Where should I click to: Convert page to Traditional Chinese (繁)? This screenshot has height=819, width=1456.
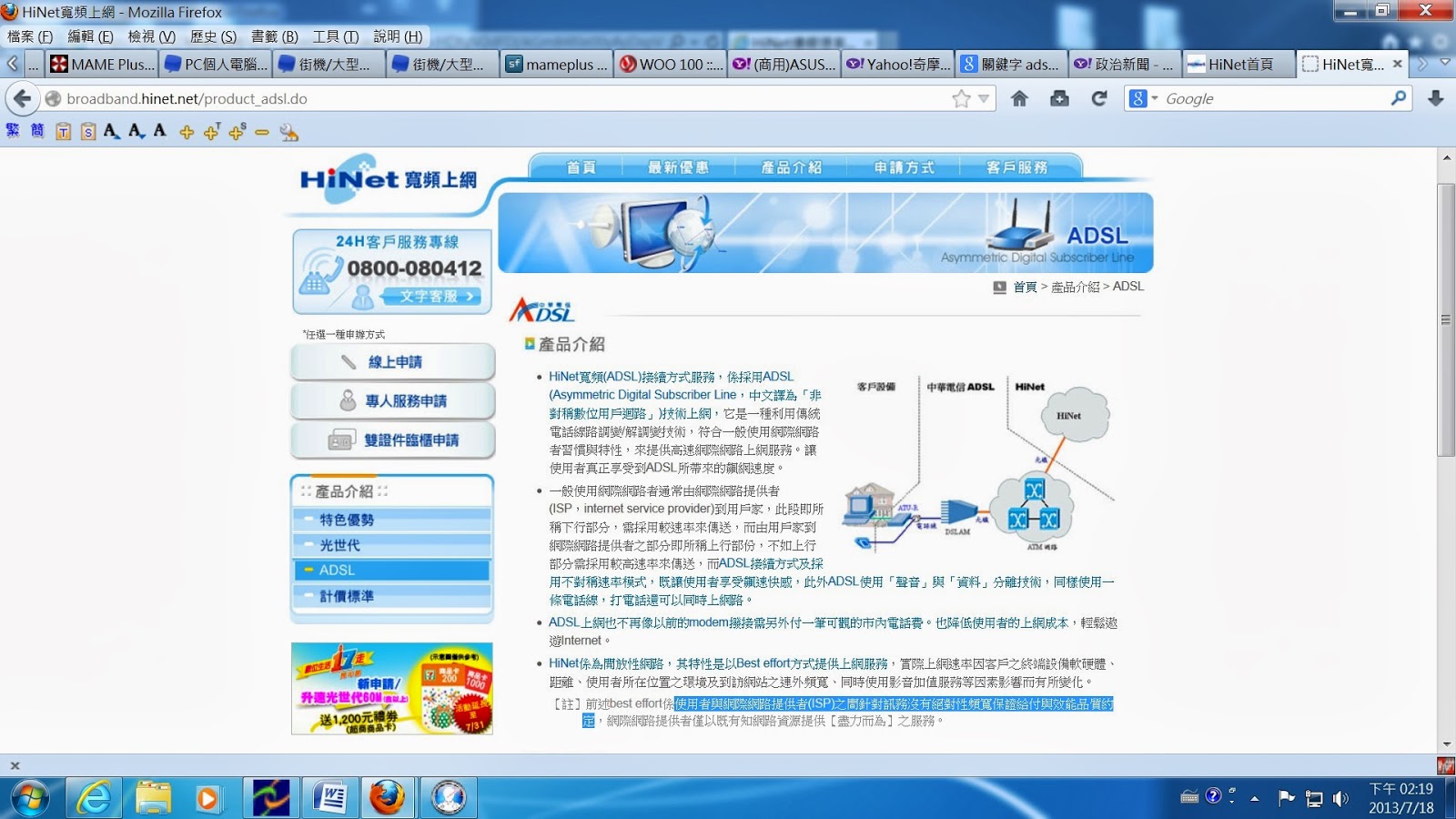point(13,131)
